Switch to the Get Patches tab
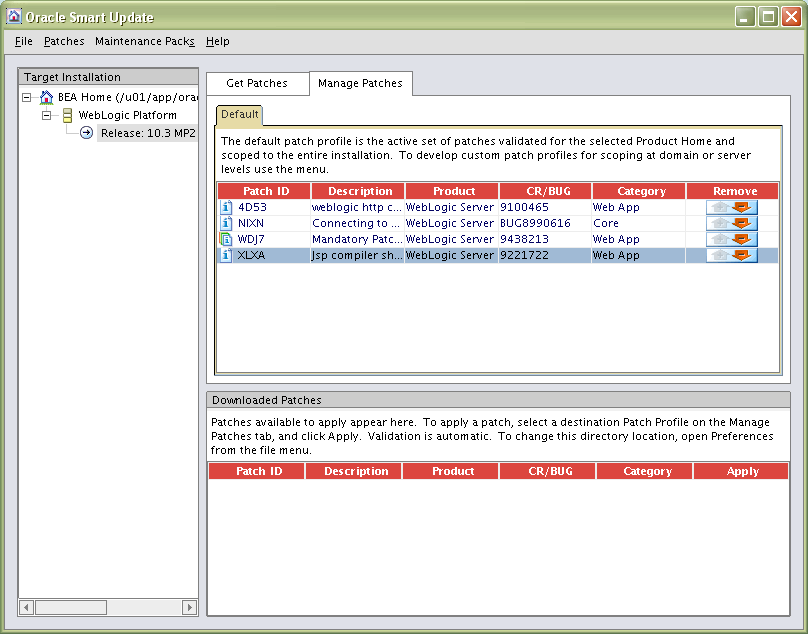The image size is (808, 634). (x=256, y=83)
